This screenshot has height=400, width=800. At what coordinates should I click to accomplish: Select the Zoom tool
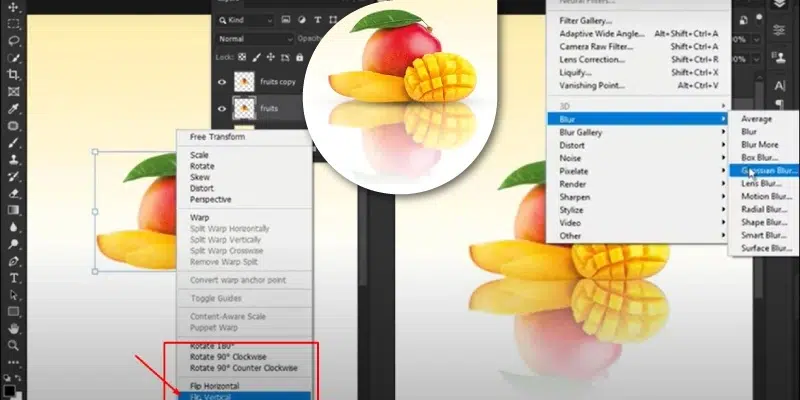(13, 345)
